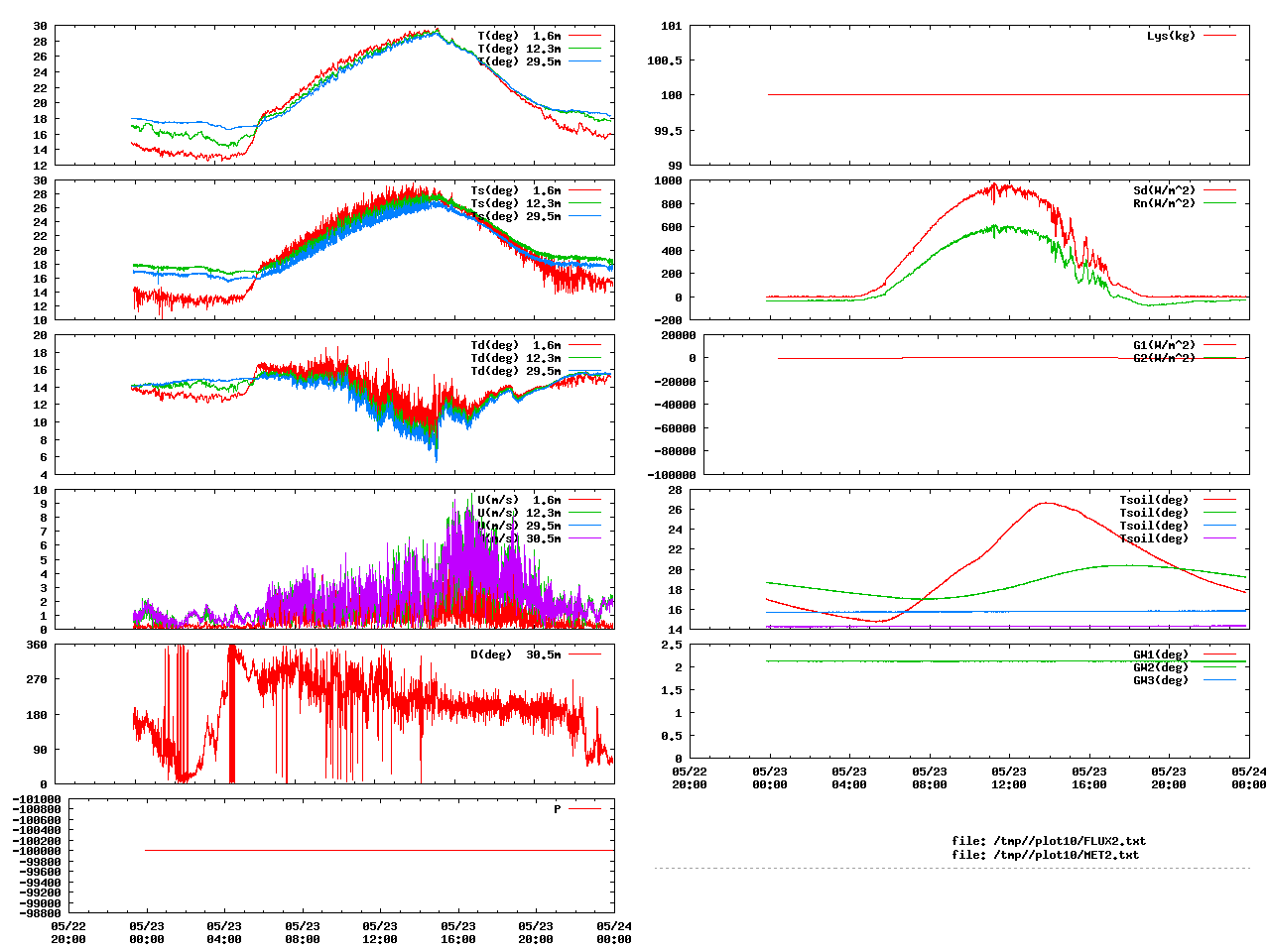Select the U(m/s) 30.5m legend entry
This screenshot has height=952, width=1270.
point(519,538)
